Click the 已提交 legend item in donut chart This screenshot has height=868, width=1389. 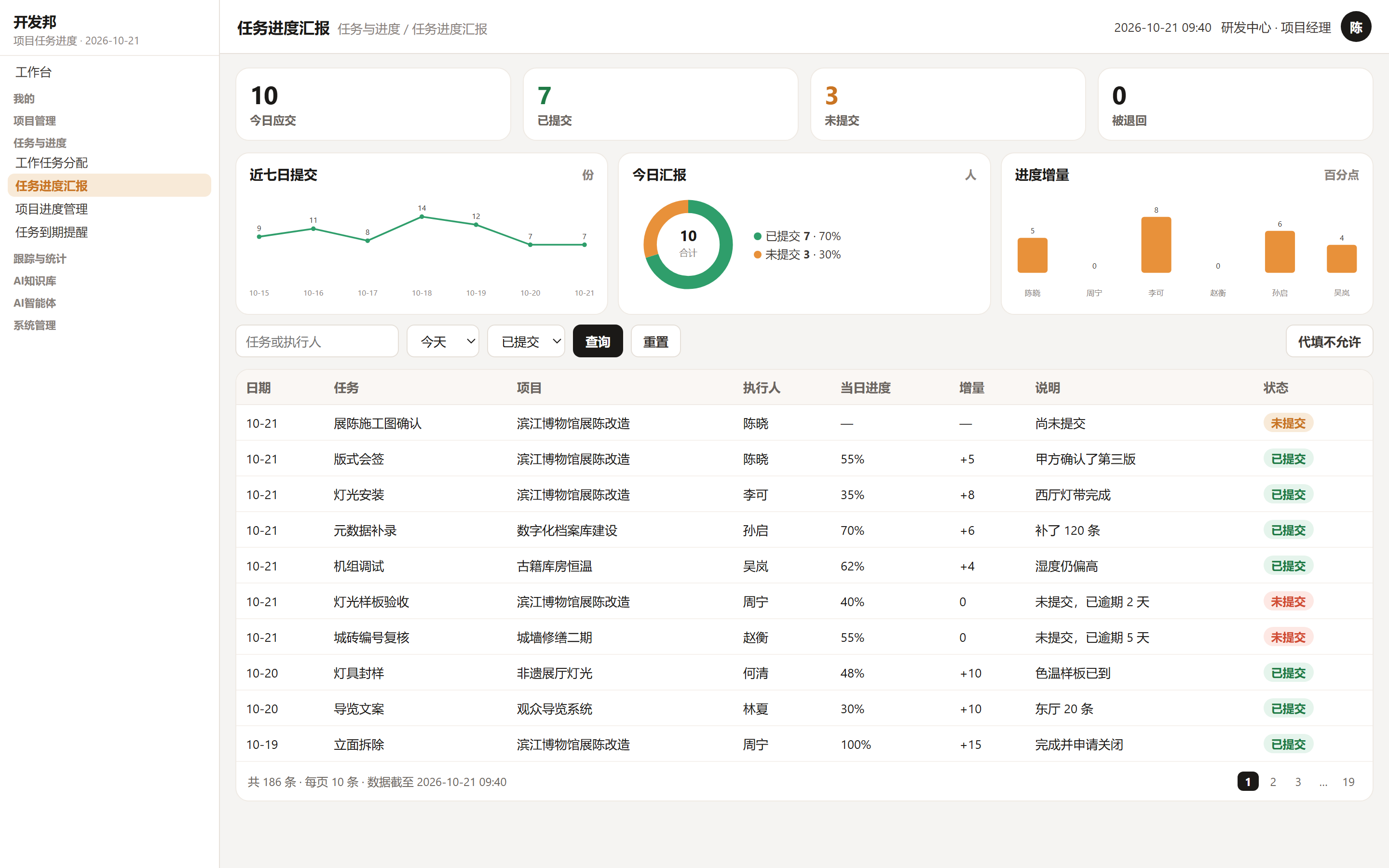797,236
